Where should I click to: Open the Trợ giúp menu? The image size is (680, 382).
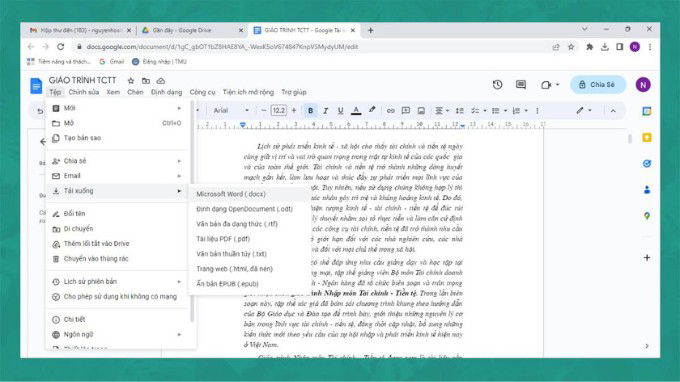coord(294,92)
